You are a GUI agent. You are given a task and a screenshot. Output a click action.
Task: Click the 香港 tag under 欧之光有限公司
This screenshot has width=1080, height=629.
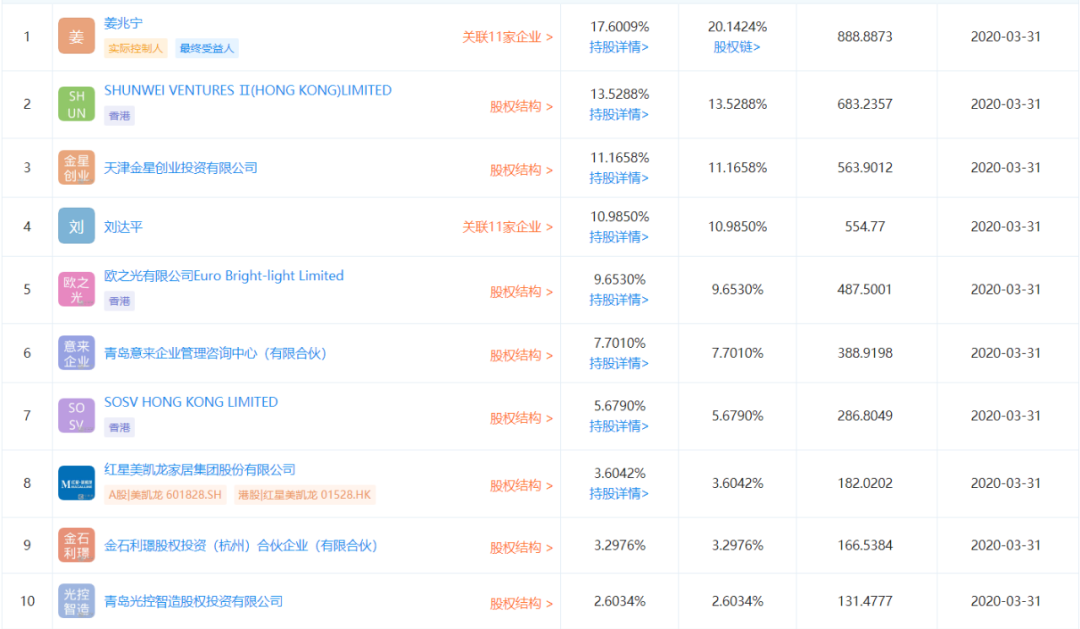pos(119,300)
